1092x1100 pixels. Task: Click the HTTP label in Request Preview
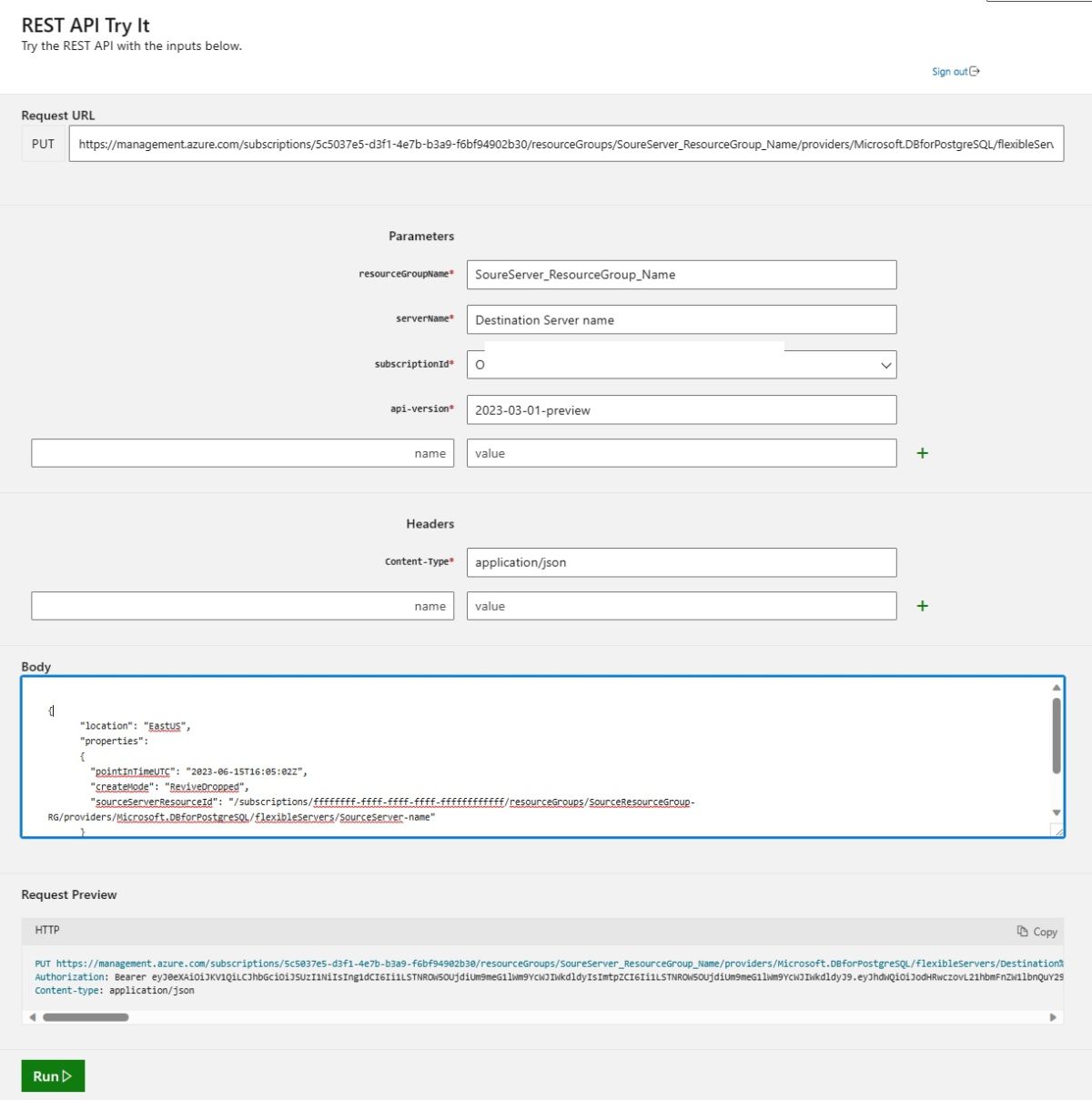tap(47, 930)
